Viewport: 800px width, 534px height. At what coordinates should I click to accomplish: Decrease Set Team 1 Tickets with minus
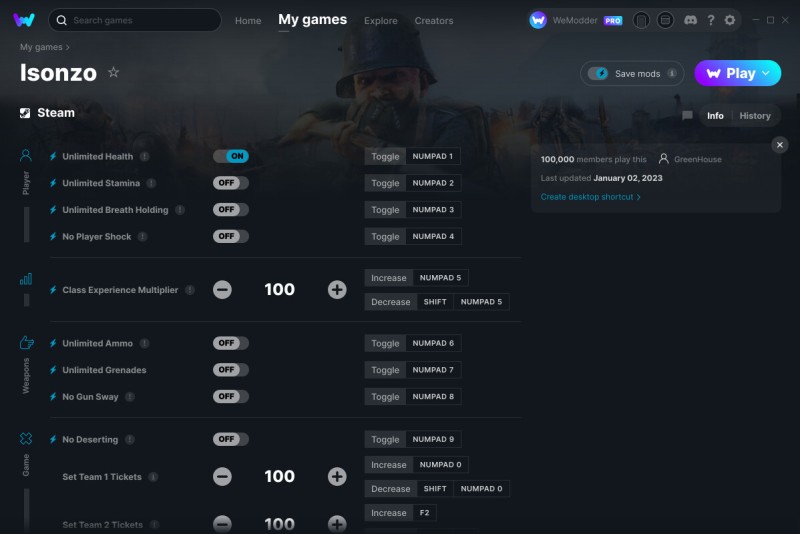222,476
